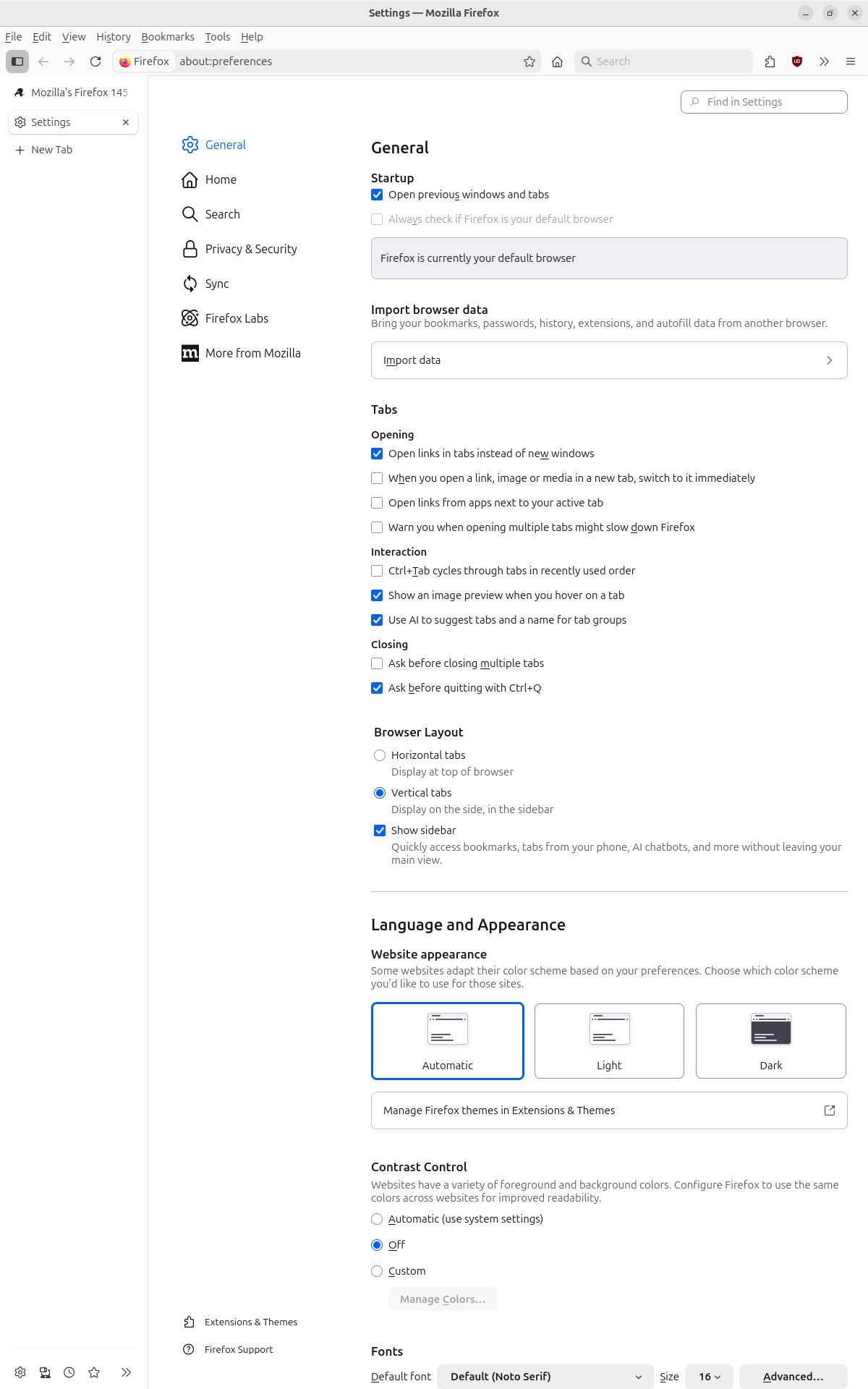This screenshot has width=868, height=1389.
Task: Click the toolbar Search box
Action: [x=663, y=61]
